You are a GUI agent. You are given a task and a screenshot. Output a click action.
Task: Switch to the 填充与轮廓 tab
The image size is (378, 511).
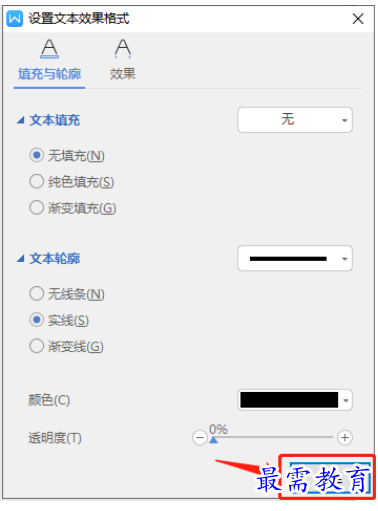(x=49, y=74)
